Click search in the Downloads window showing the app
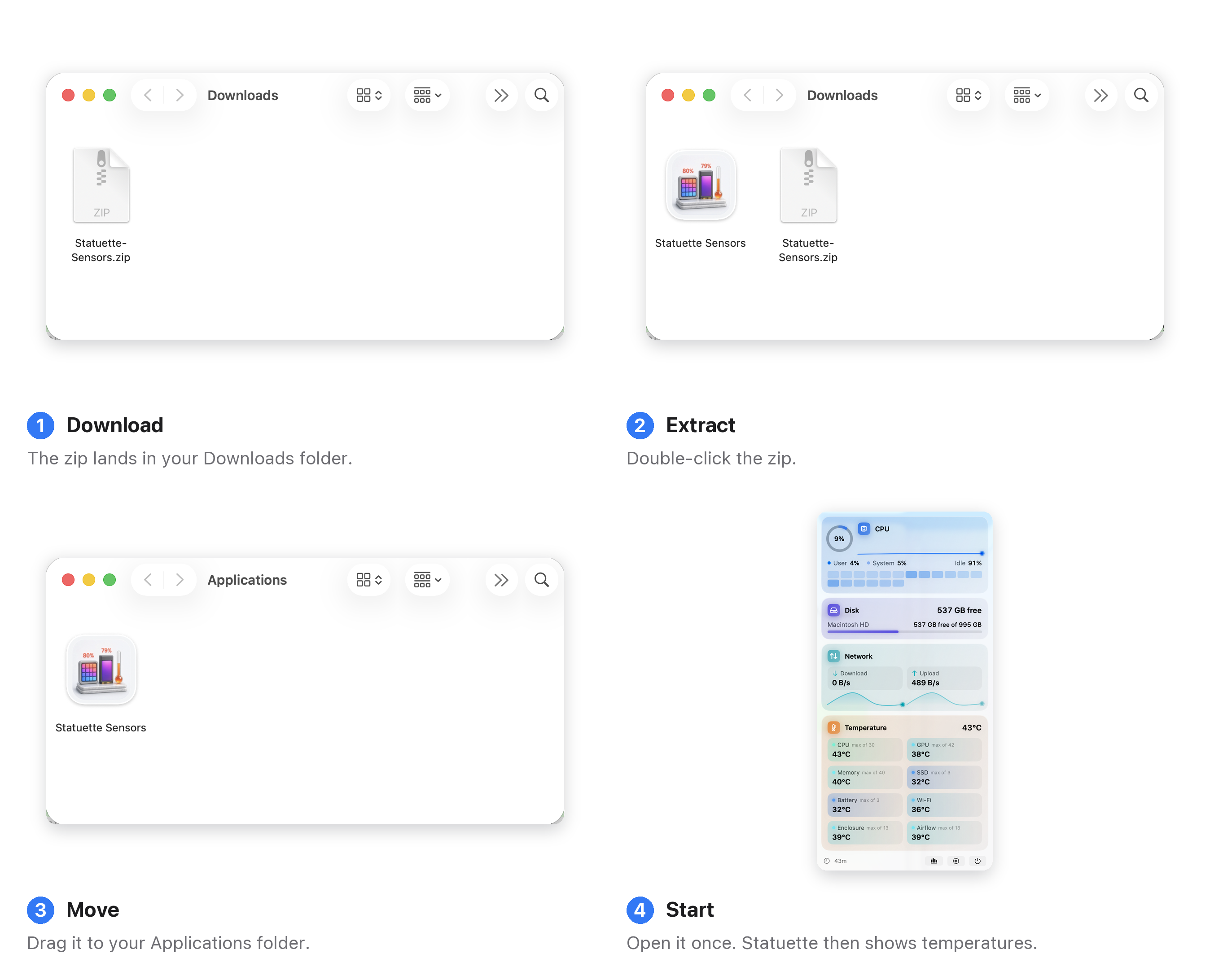Viewport: 1210px width, 980px height. 1140,95
